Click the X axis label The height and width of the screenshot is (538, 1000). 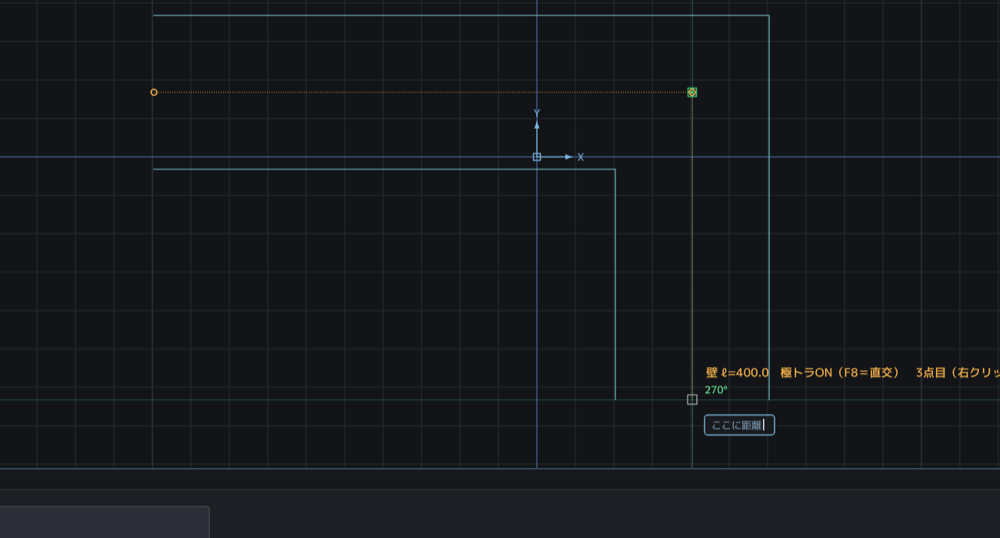(580, 157)
